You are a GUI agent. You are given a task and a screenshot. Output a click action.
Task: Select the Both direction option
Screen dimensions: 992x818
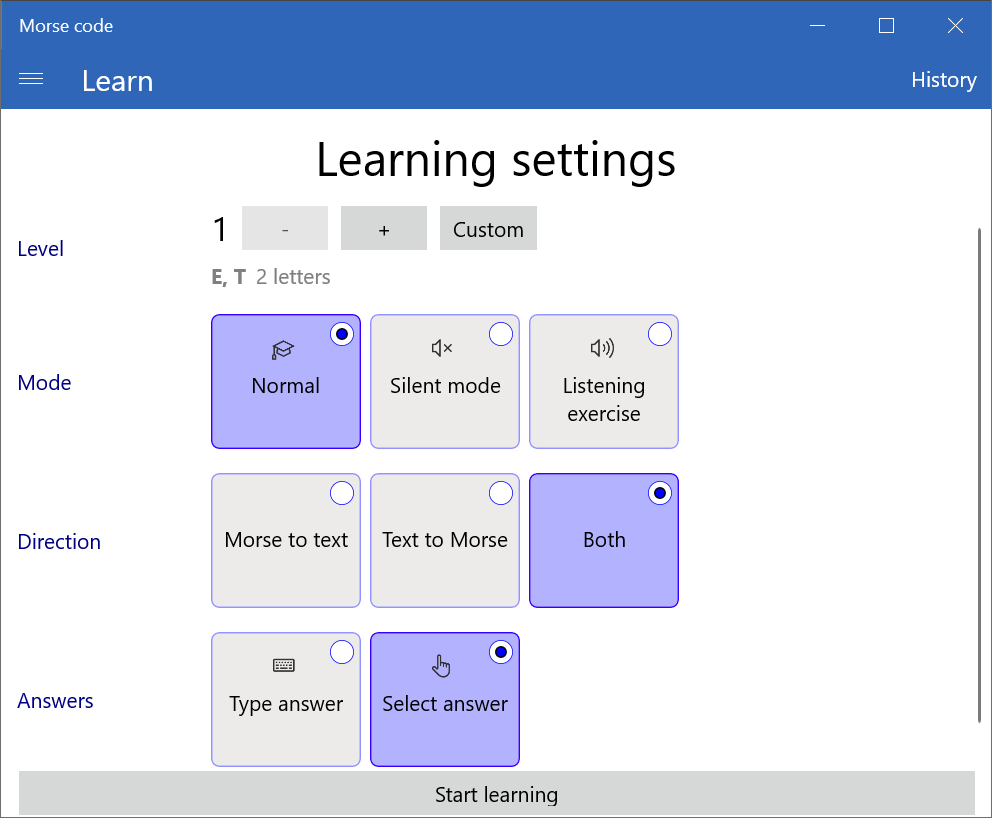(604, 540)
